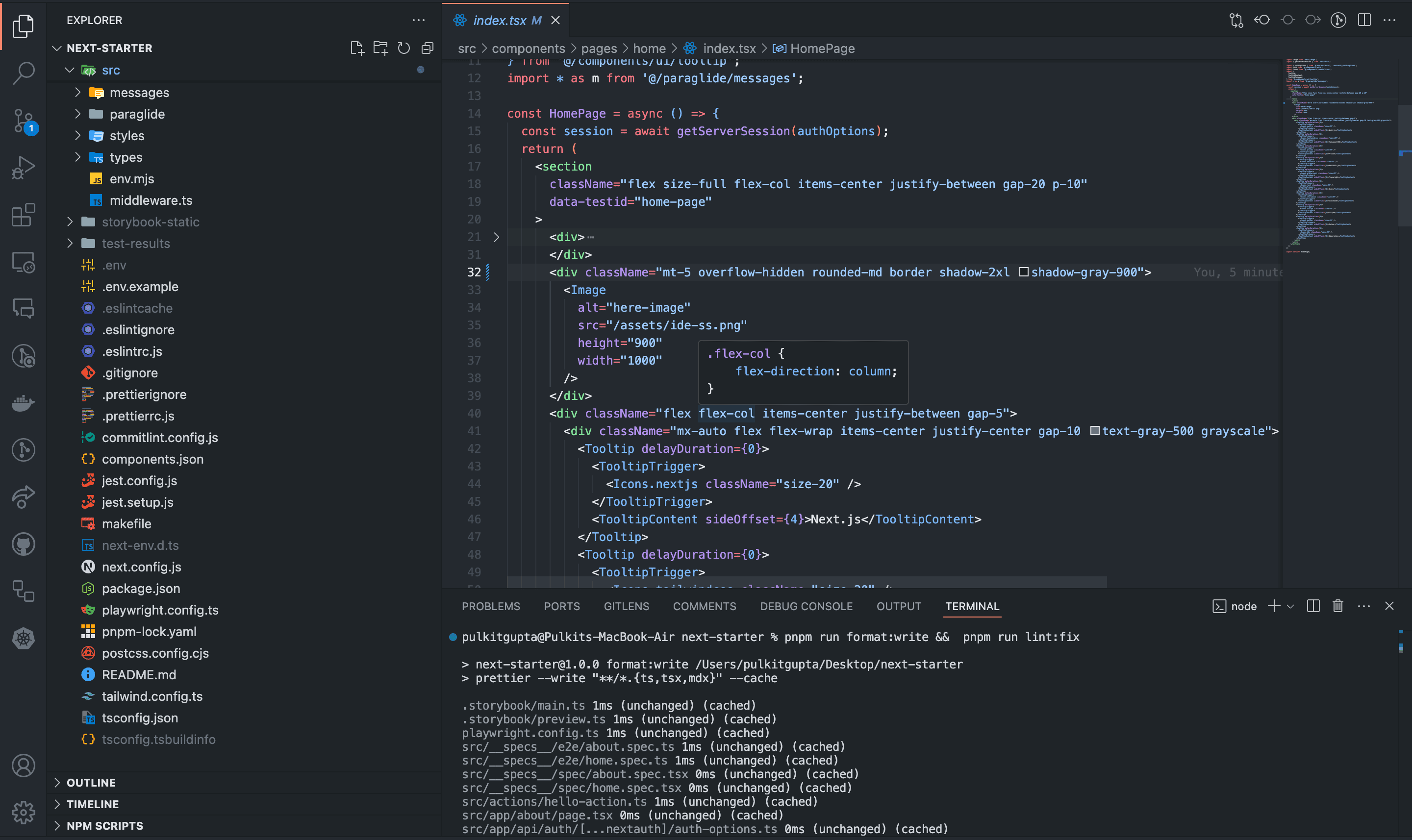Open Explorer views and more actions menu

click(418, 21)
